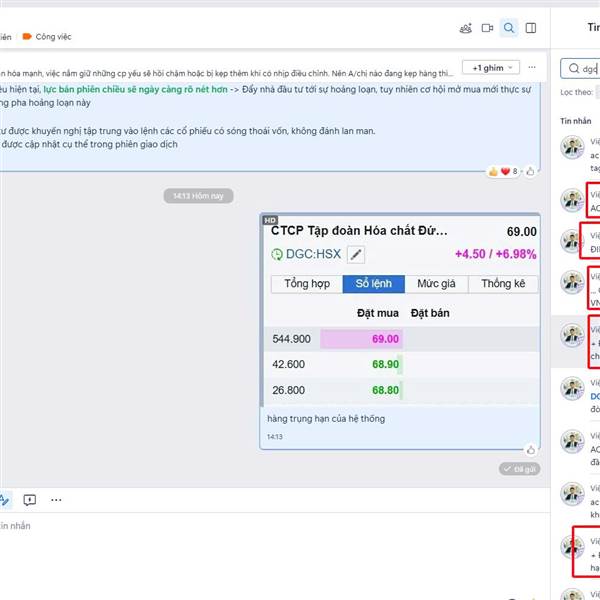Click the 14:13 Hôm nay timestamp chip

point(198,196)
